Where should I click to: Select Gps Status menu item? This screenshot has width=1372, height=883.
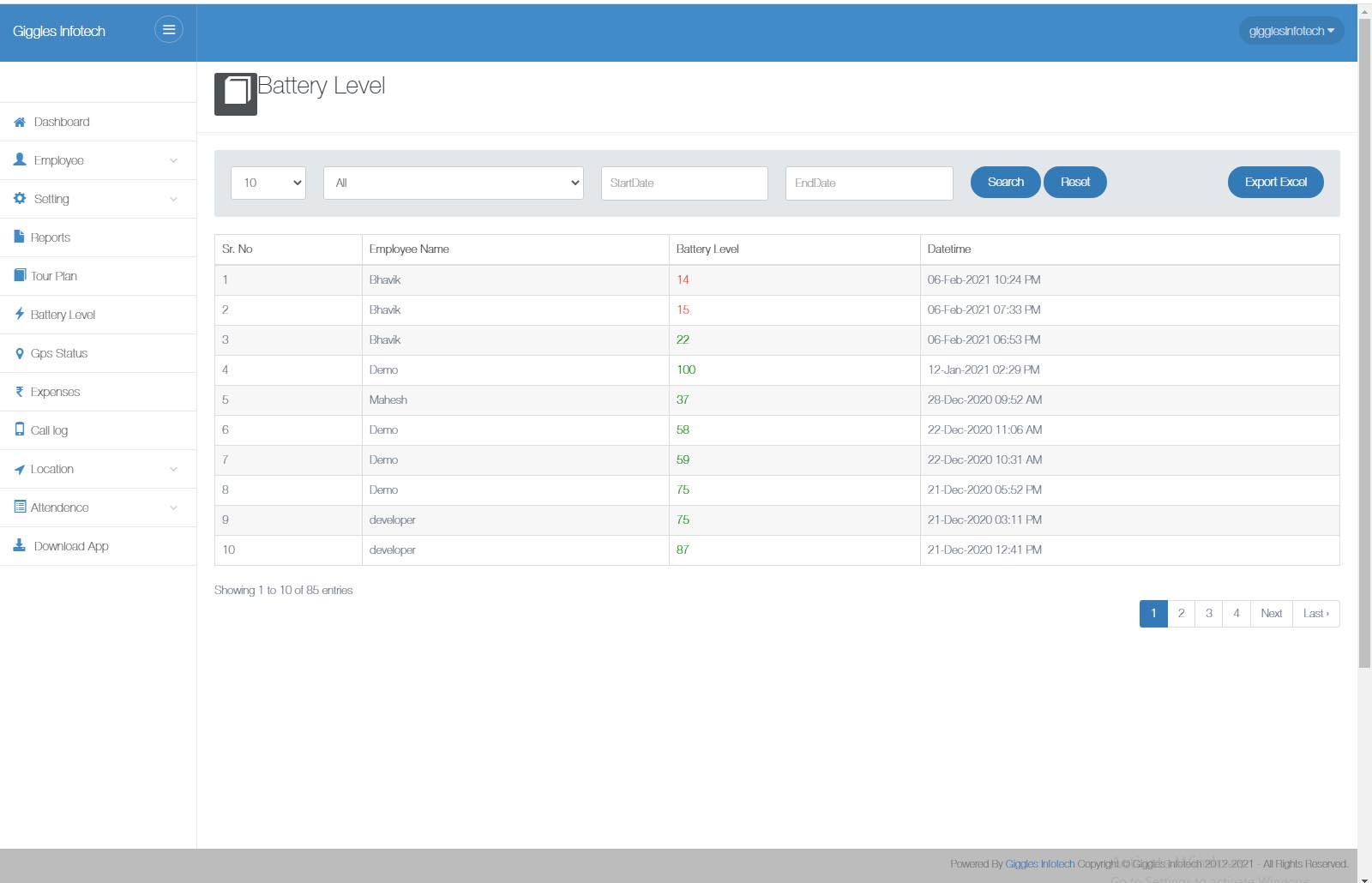click(x=98, y=353)
